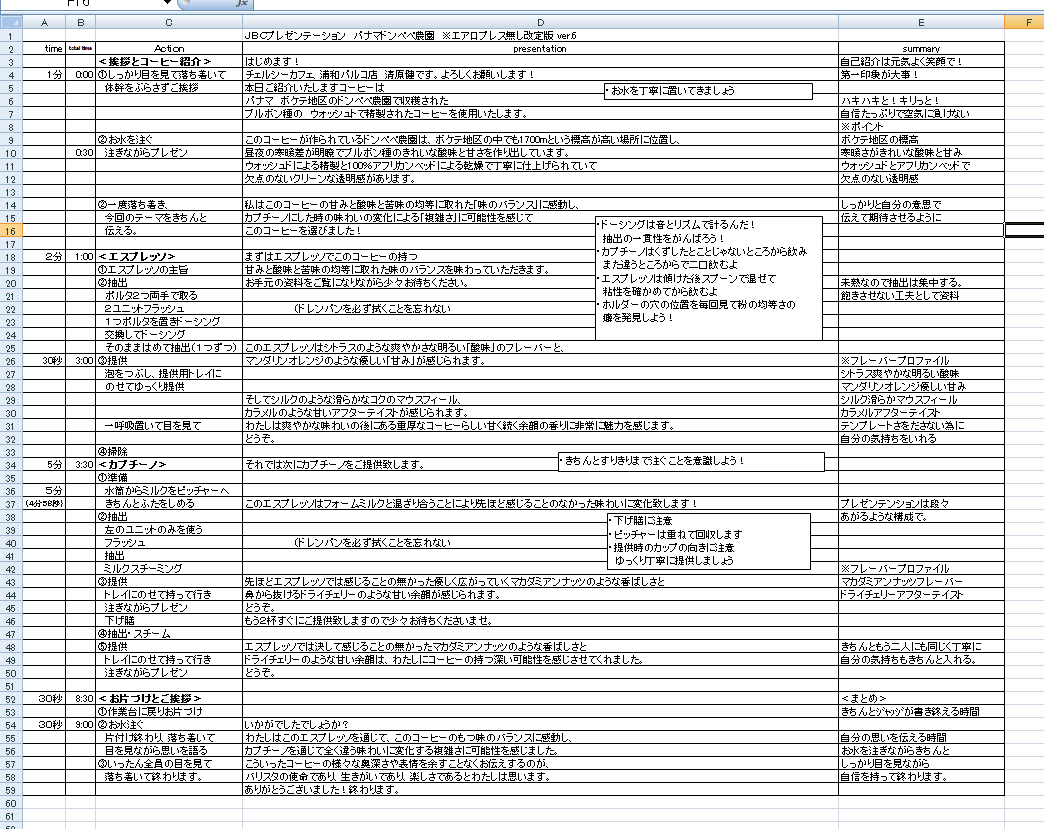
Task: Click the 'summary' header cell
Action: (x=920, y=48)
